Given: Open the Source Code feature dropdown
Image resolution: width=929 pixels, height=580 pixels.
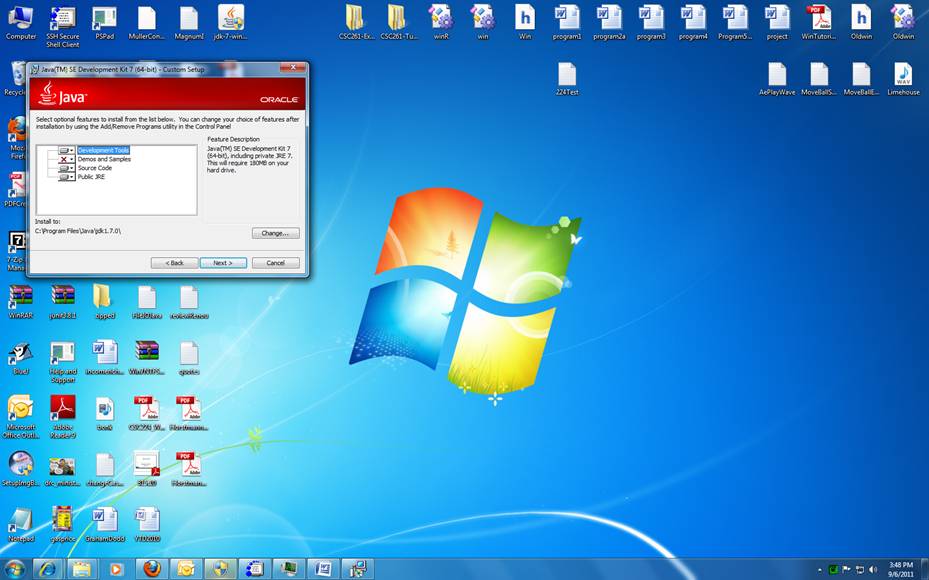Looking at the screenshot, I should [x=66, y=168].
